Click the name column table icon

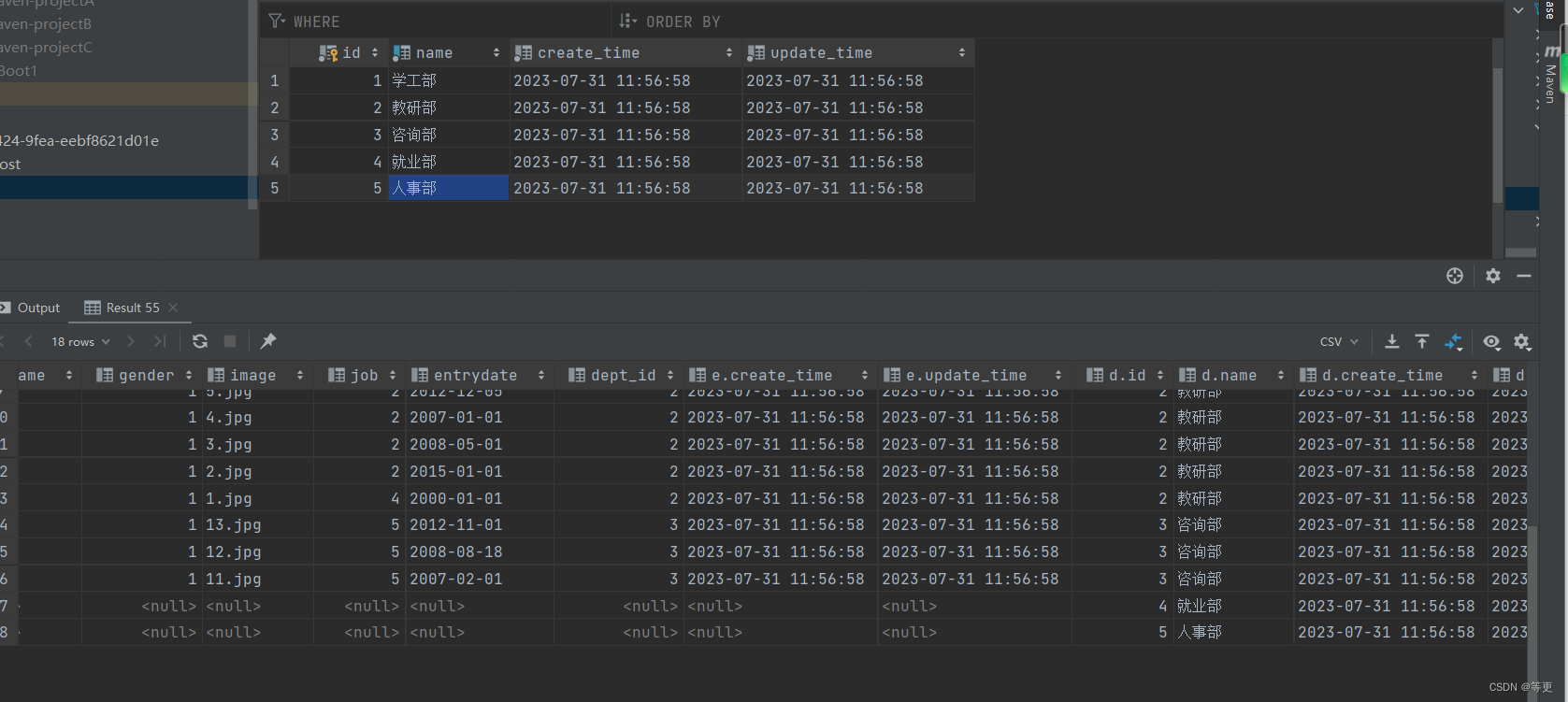401,53
